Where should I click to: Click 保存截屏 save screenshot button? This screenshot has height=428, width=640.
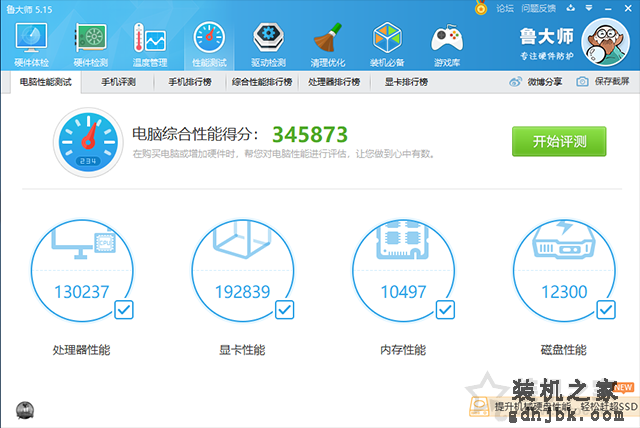(x=603, y=82)
